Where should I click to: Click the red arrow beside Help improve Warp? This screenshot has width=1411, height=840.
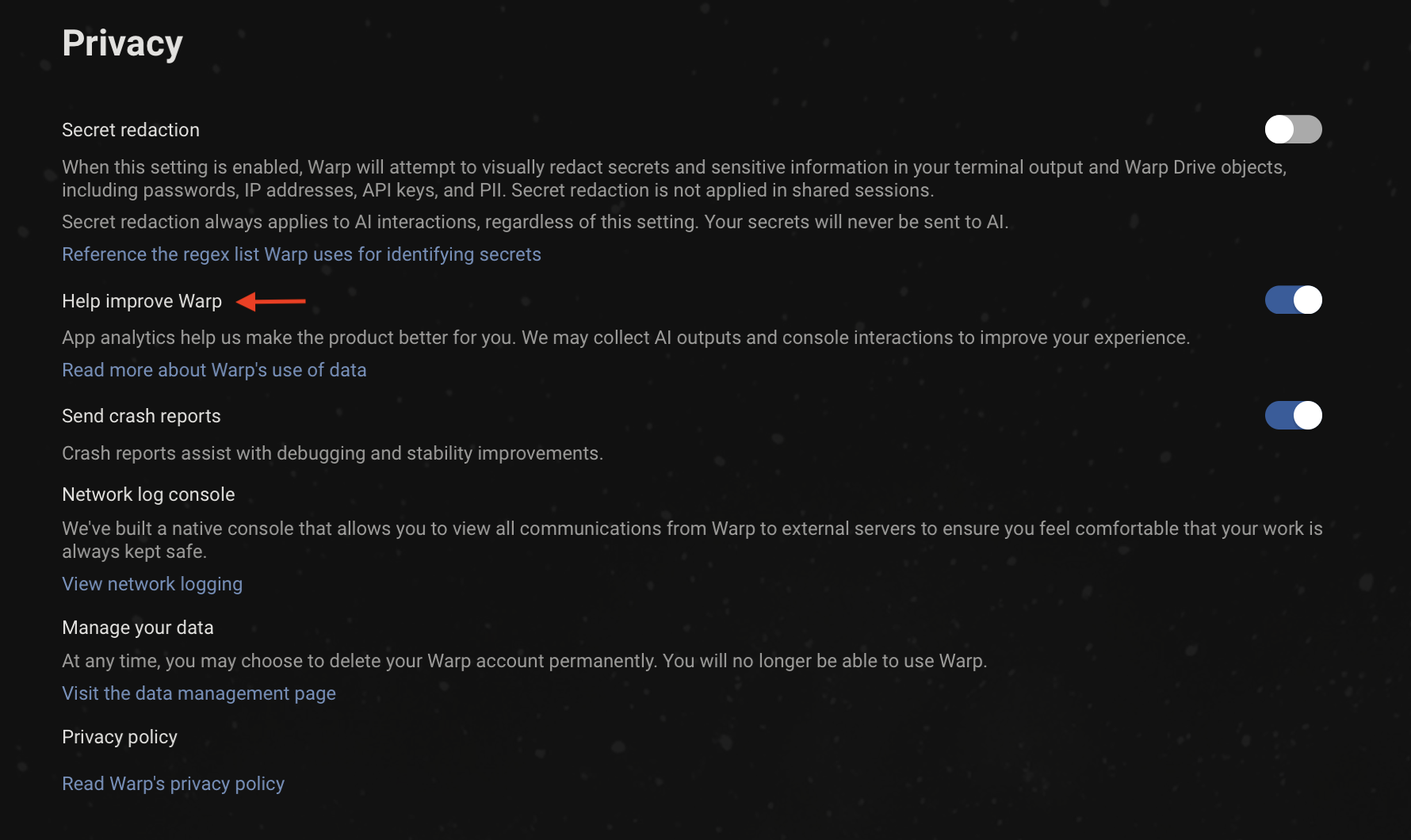[271, 301]
